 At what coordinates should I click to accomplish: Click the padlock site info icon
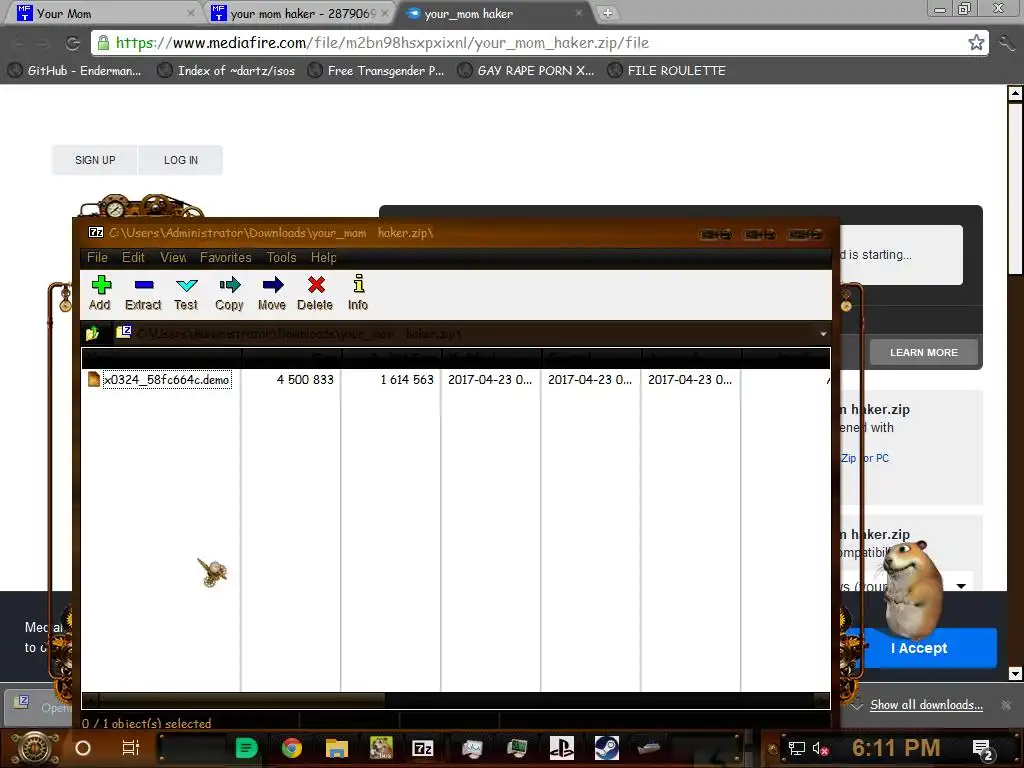(103, 43)
